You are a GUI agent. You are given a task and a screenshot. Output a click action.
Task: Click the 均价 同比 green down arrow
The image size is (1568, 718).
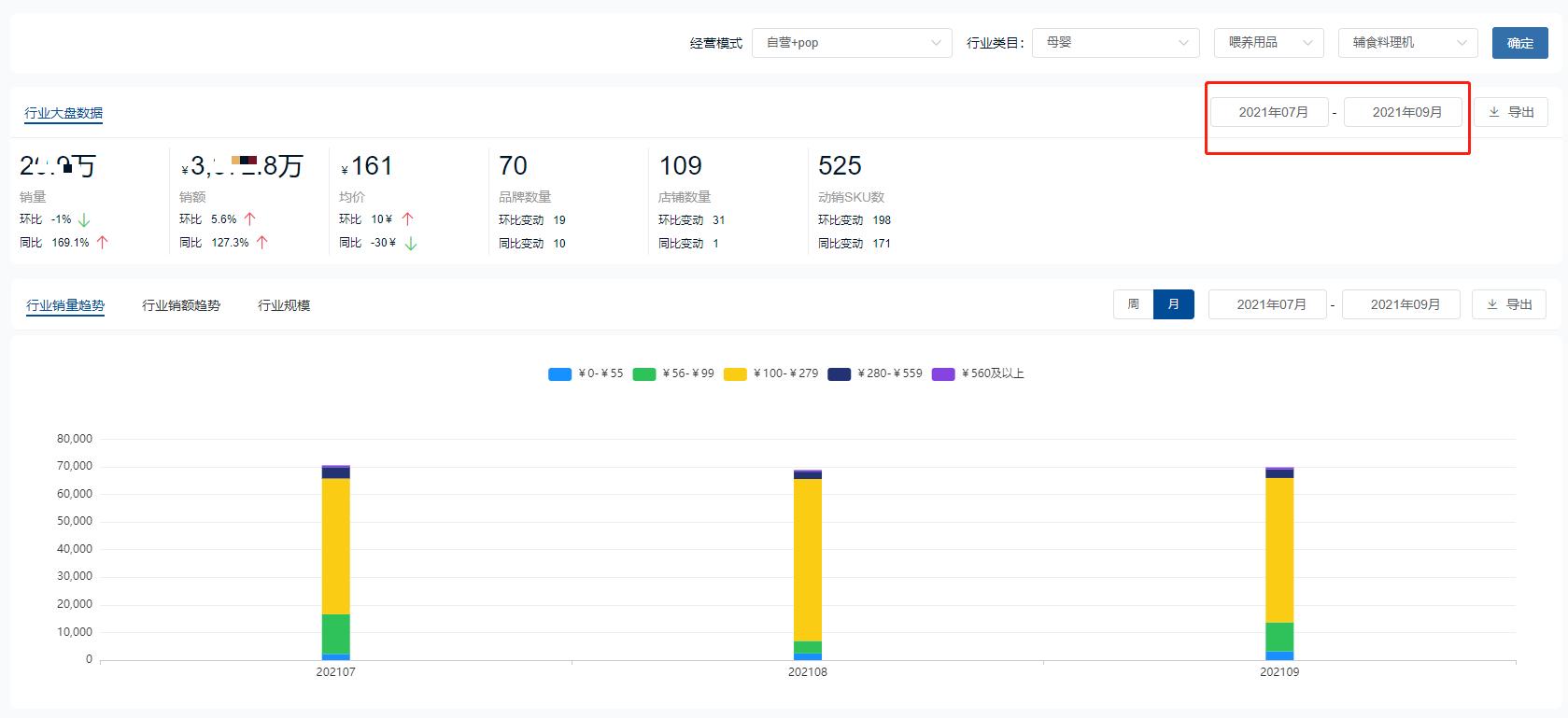click(411, 244)
